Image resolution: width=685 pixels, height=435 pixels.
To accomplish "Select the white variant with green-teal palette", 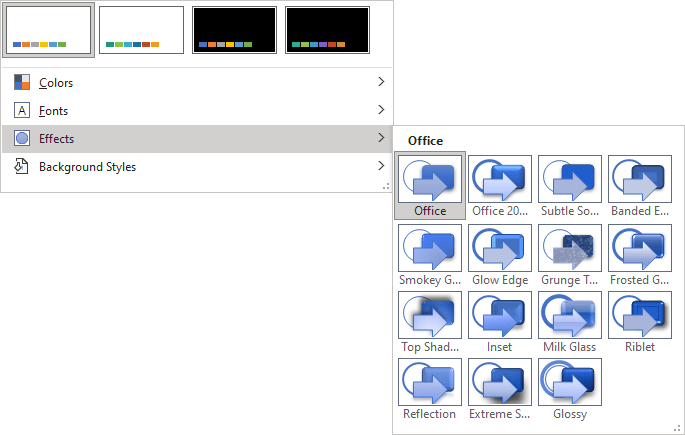I will click(x=142, y=30).
